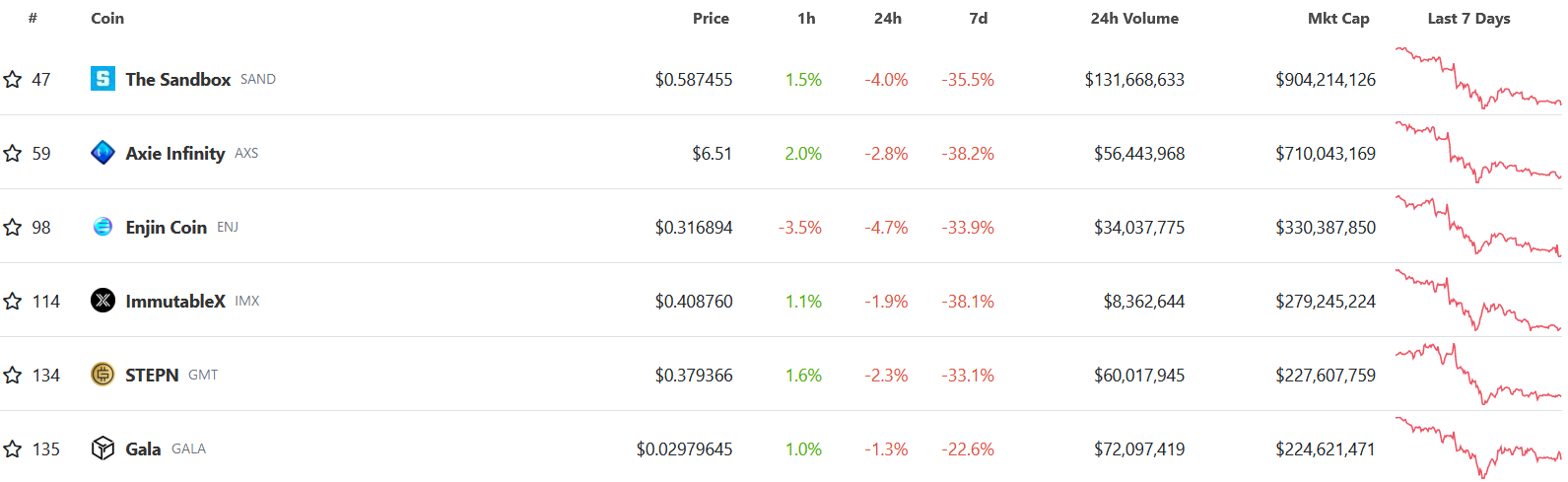Open the Gala coin name link

click(x=143, y=449)
